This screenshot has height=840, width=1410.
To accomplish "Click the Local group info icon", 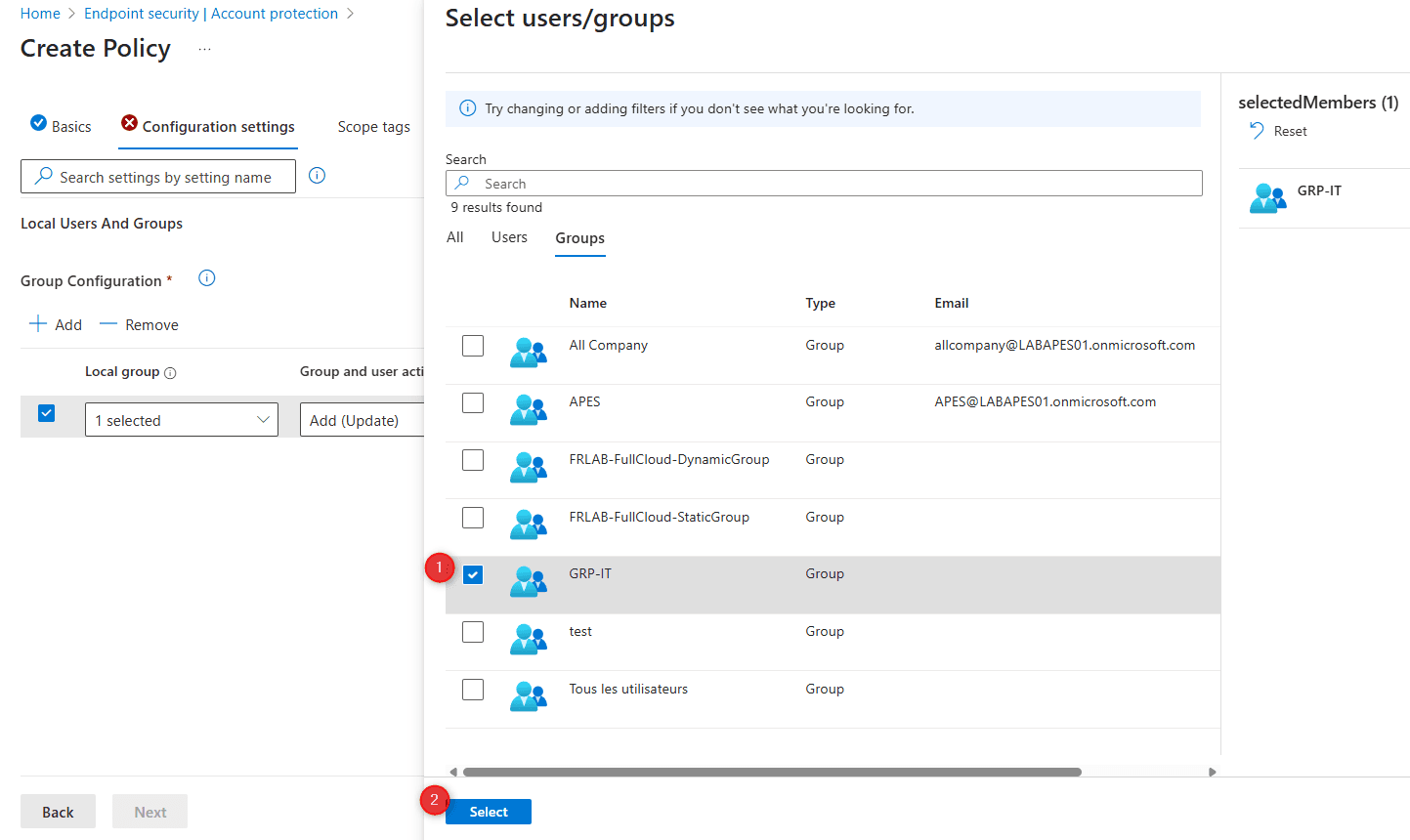I will click(170, 373).
